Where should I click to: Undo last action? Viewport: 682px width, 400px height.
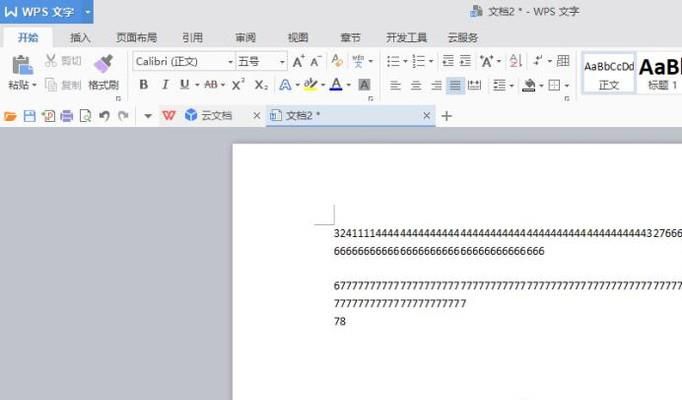point(104,116)
